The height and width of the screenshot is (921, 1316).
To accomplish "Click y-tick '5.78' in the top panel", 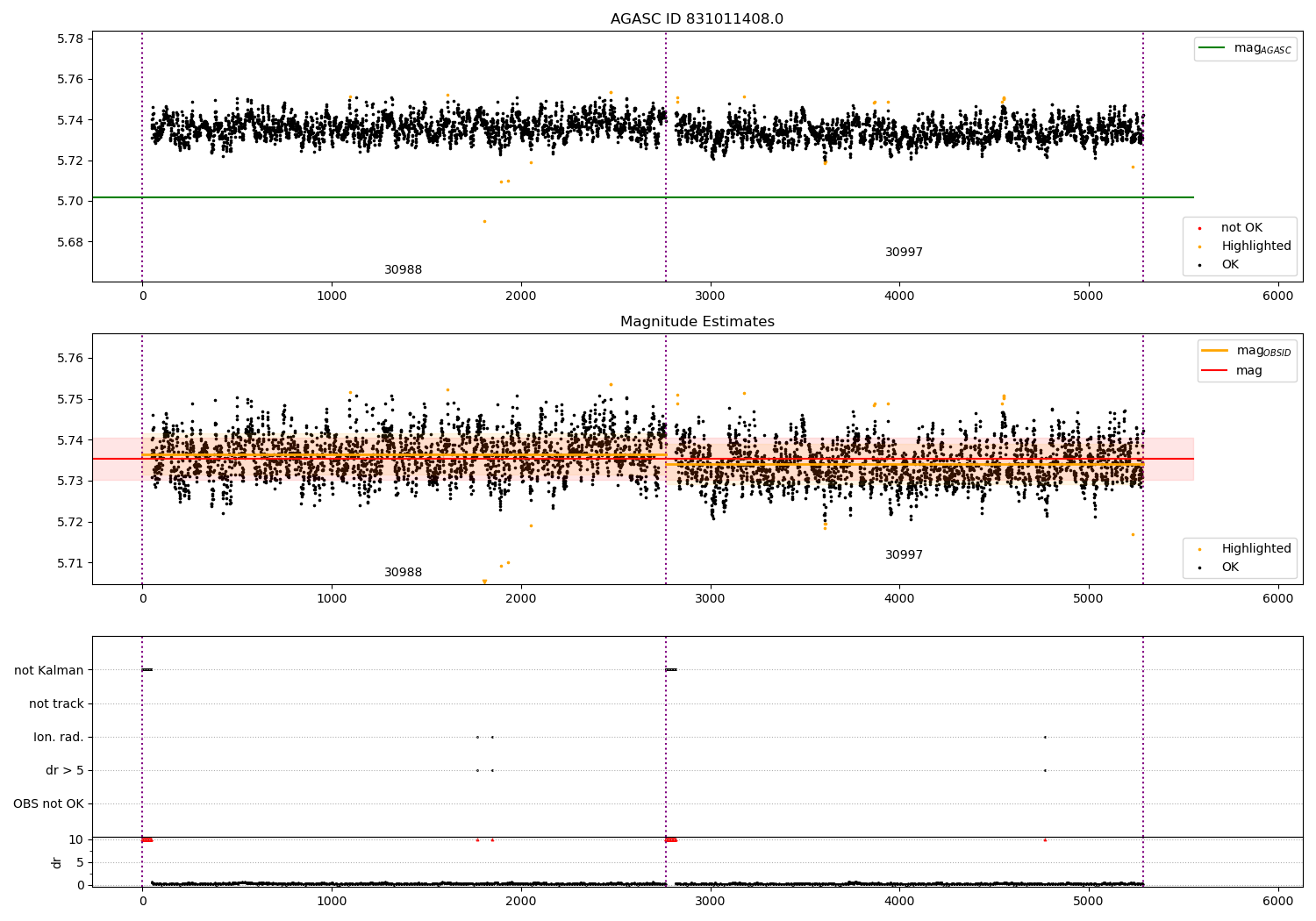I will 70,39.
